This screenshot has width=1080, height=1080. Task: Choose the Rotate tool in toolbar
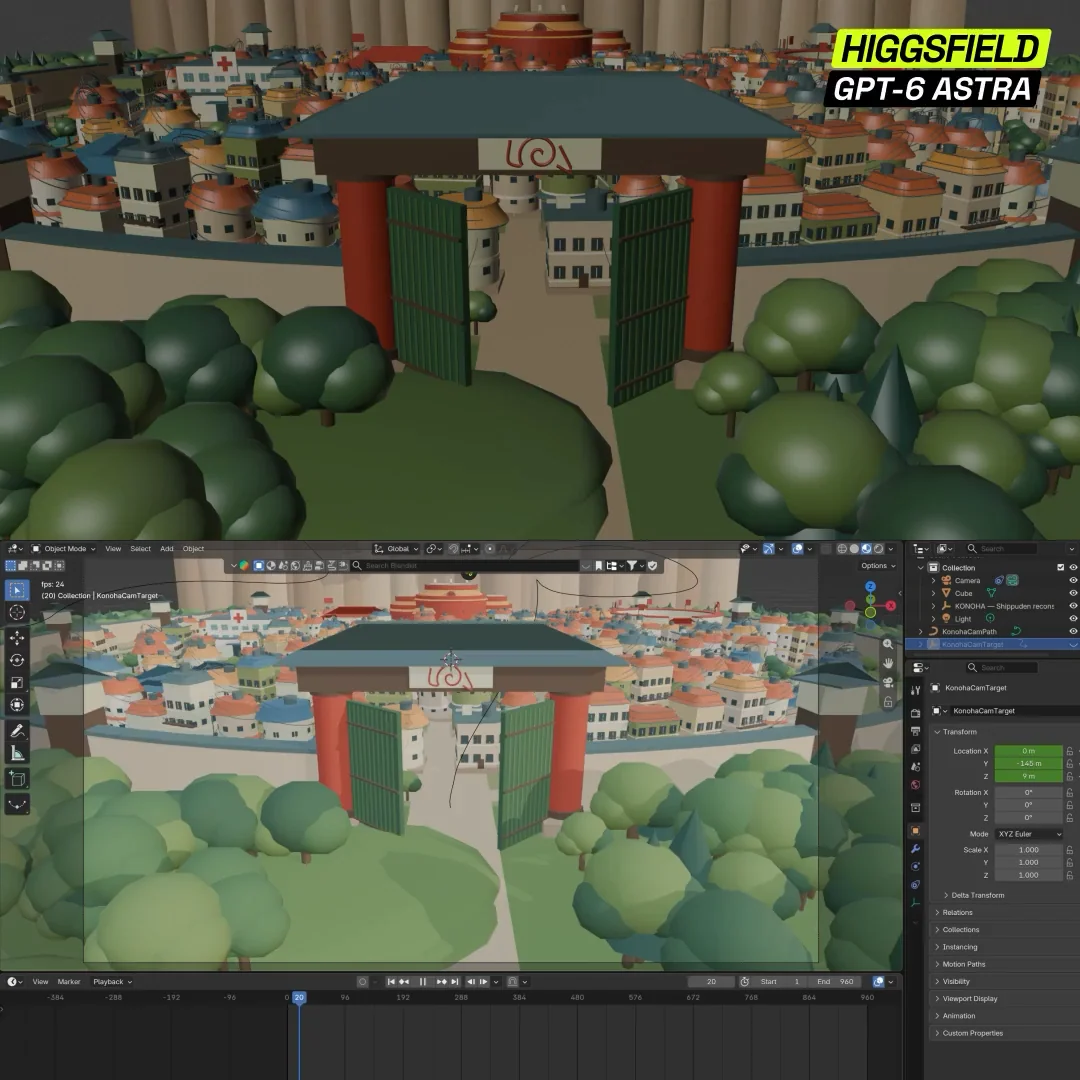17,660
